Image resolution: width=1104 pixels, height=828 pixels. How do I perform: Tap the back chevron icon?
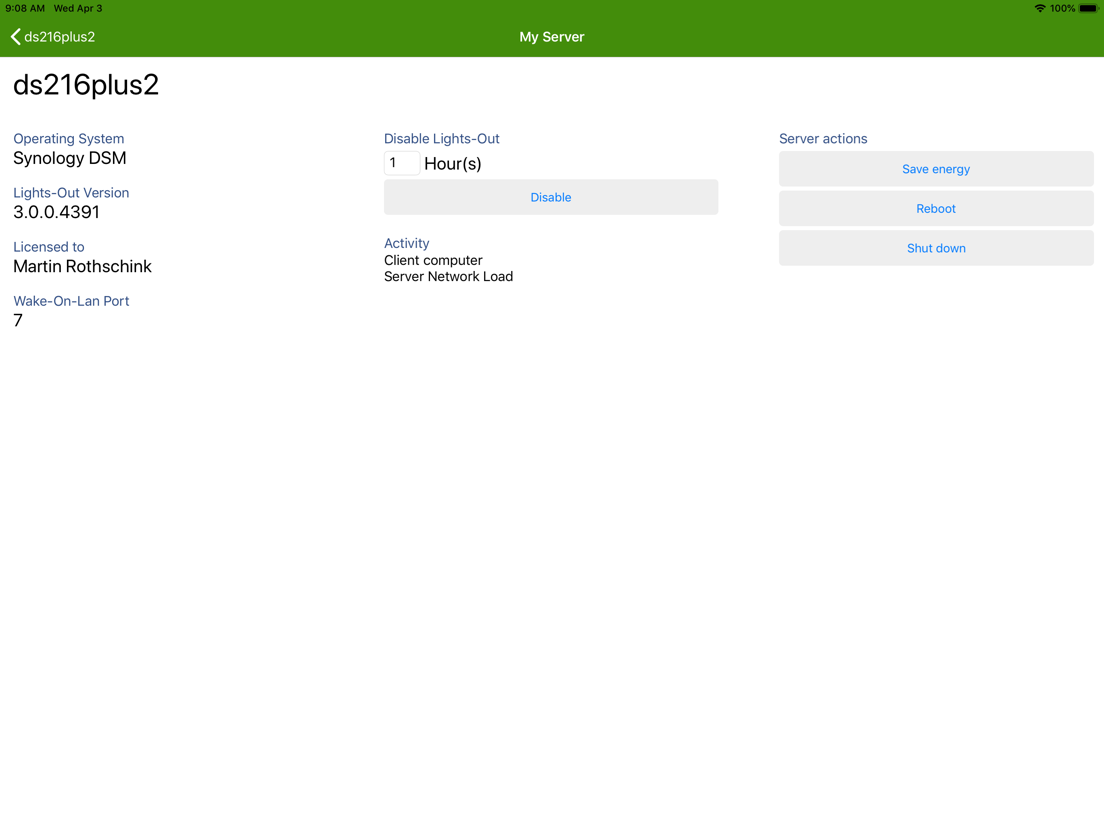[x=15, y=37]
